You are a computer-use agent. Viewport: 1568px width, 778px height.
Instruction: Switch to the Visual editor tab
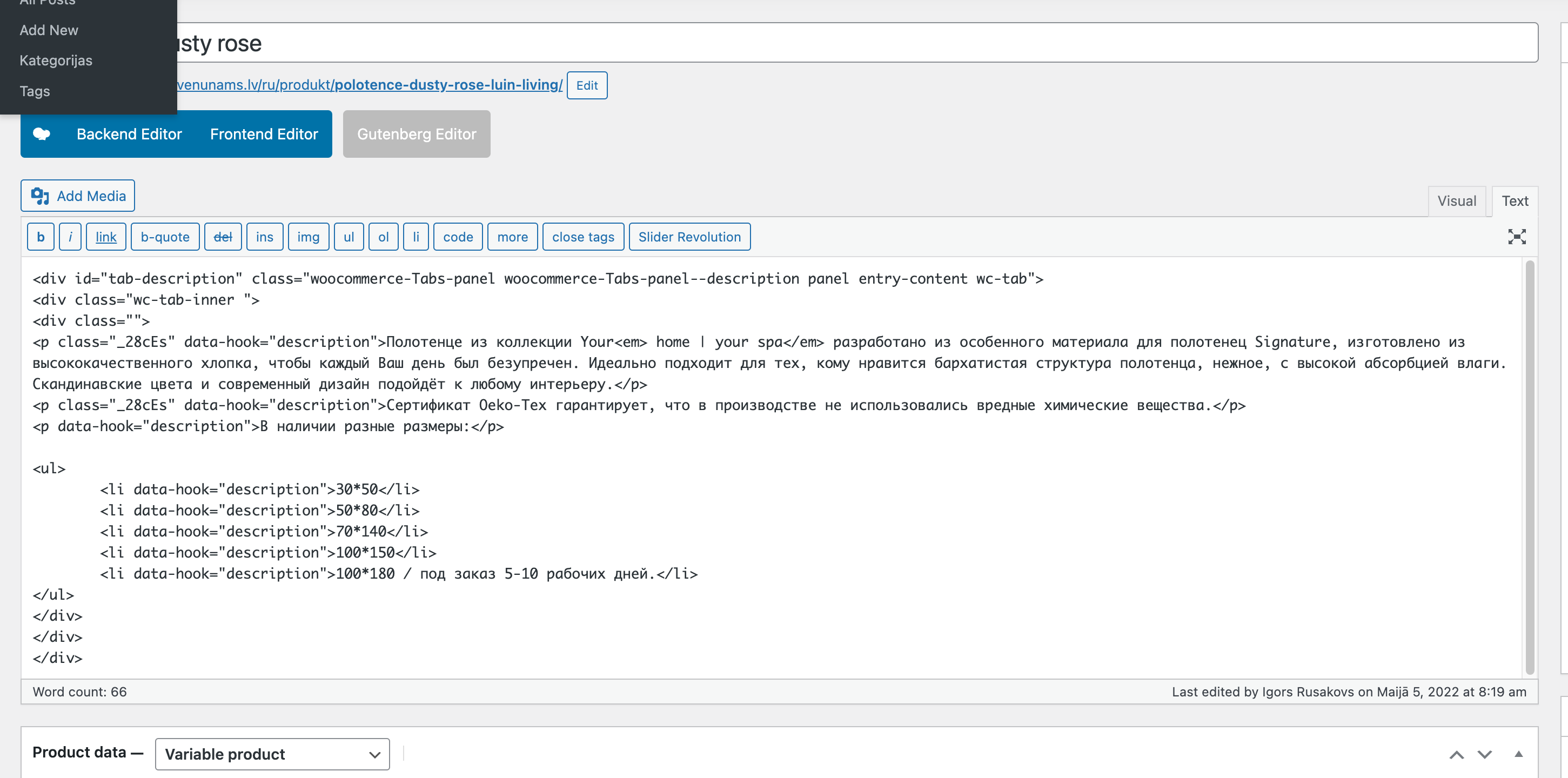1456,201
